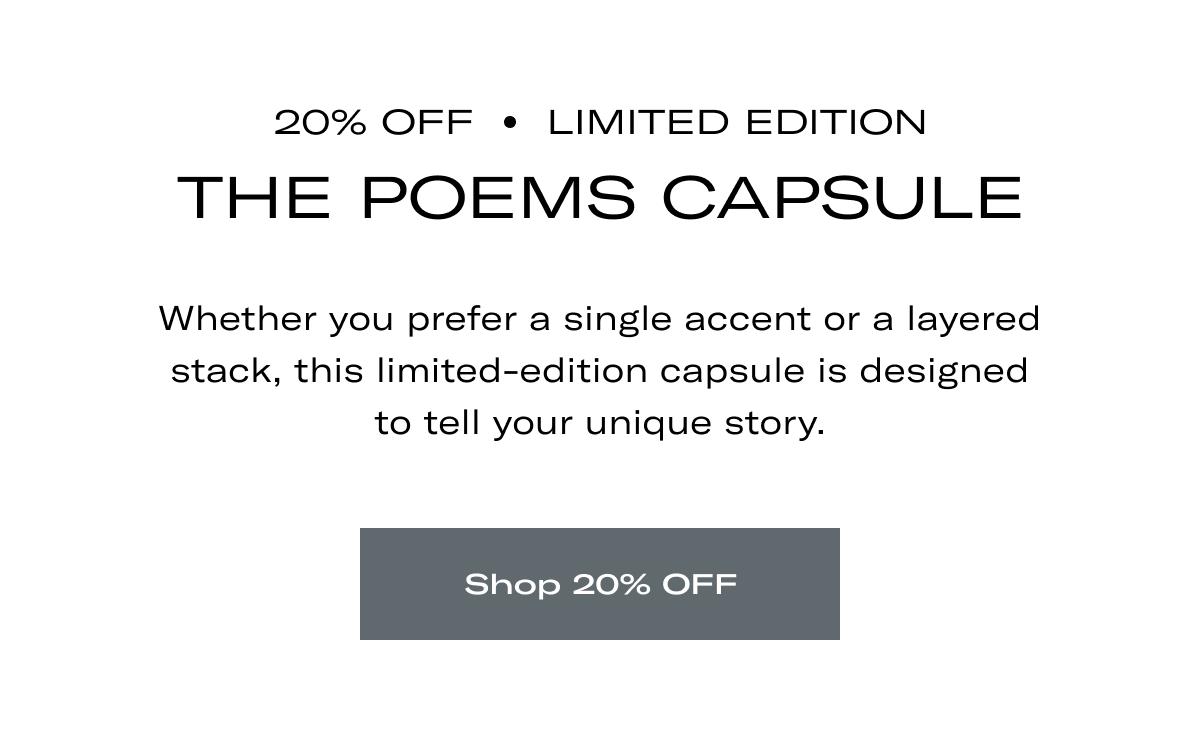1200x752 pixels.
Task: Click the word EDITION in the top line
Action: 836,123
